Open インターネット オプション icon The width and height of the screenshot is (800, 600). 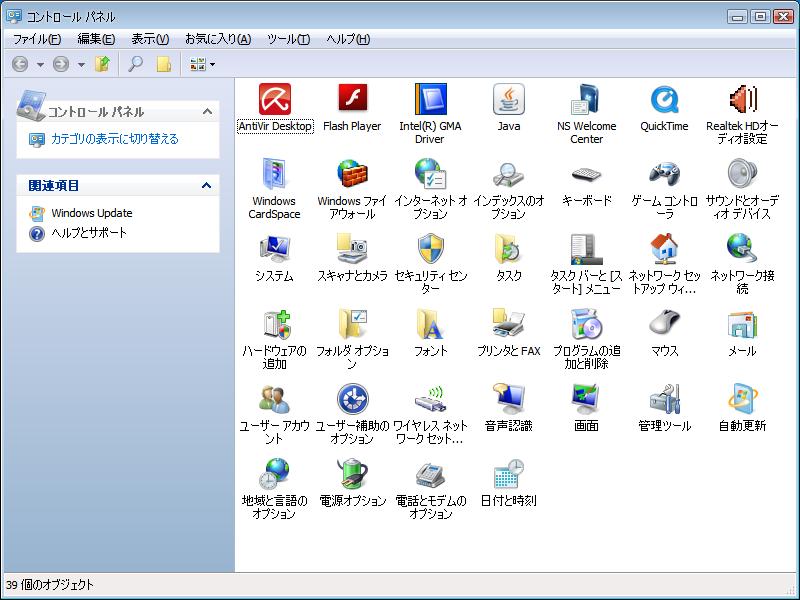tap(430, 174)
